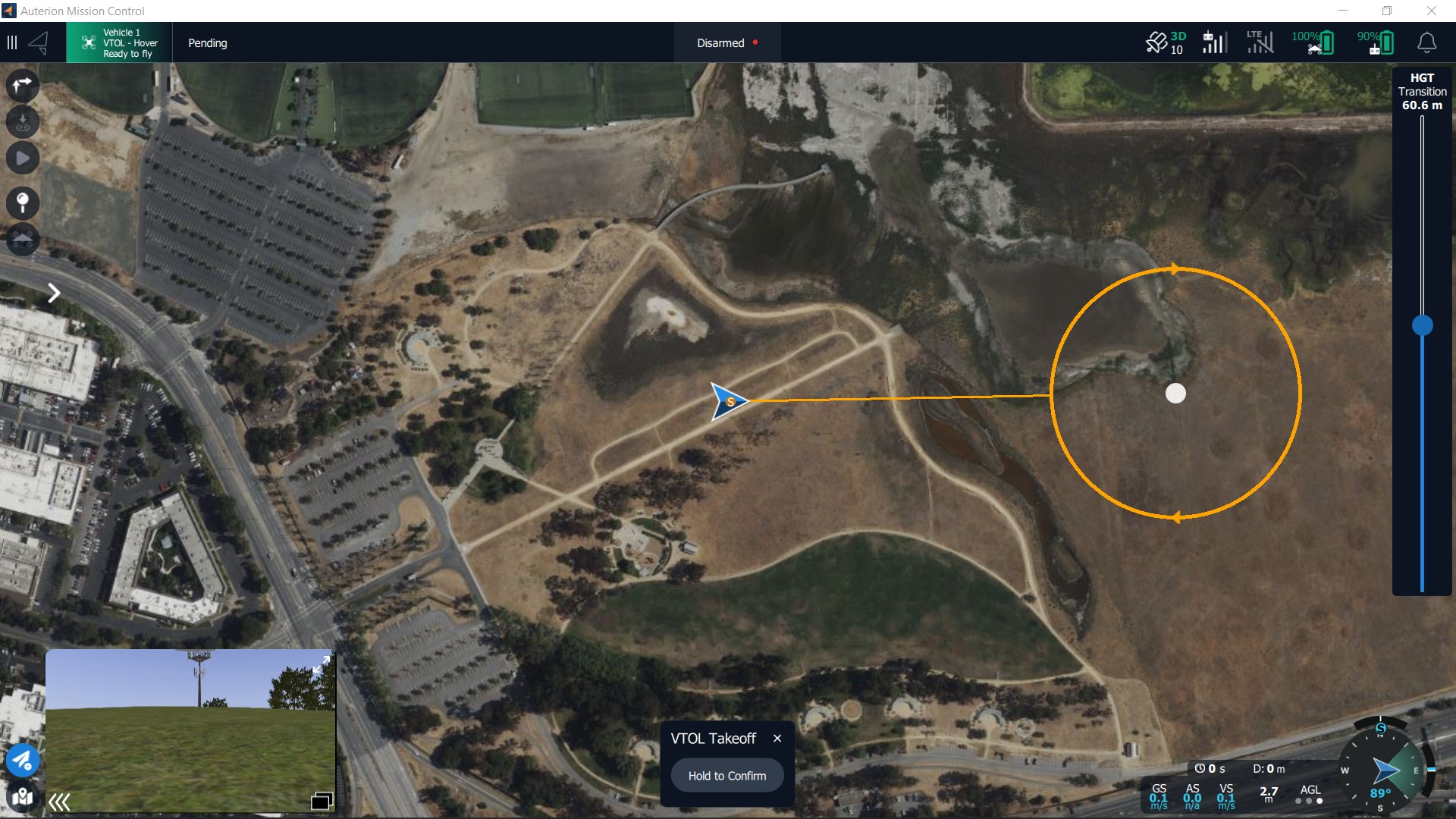Open the three-bar main menu

(12, 42)
